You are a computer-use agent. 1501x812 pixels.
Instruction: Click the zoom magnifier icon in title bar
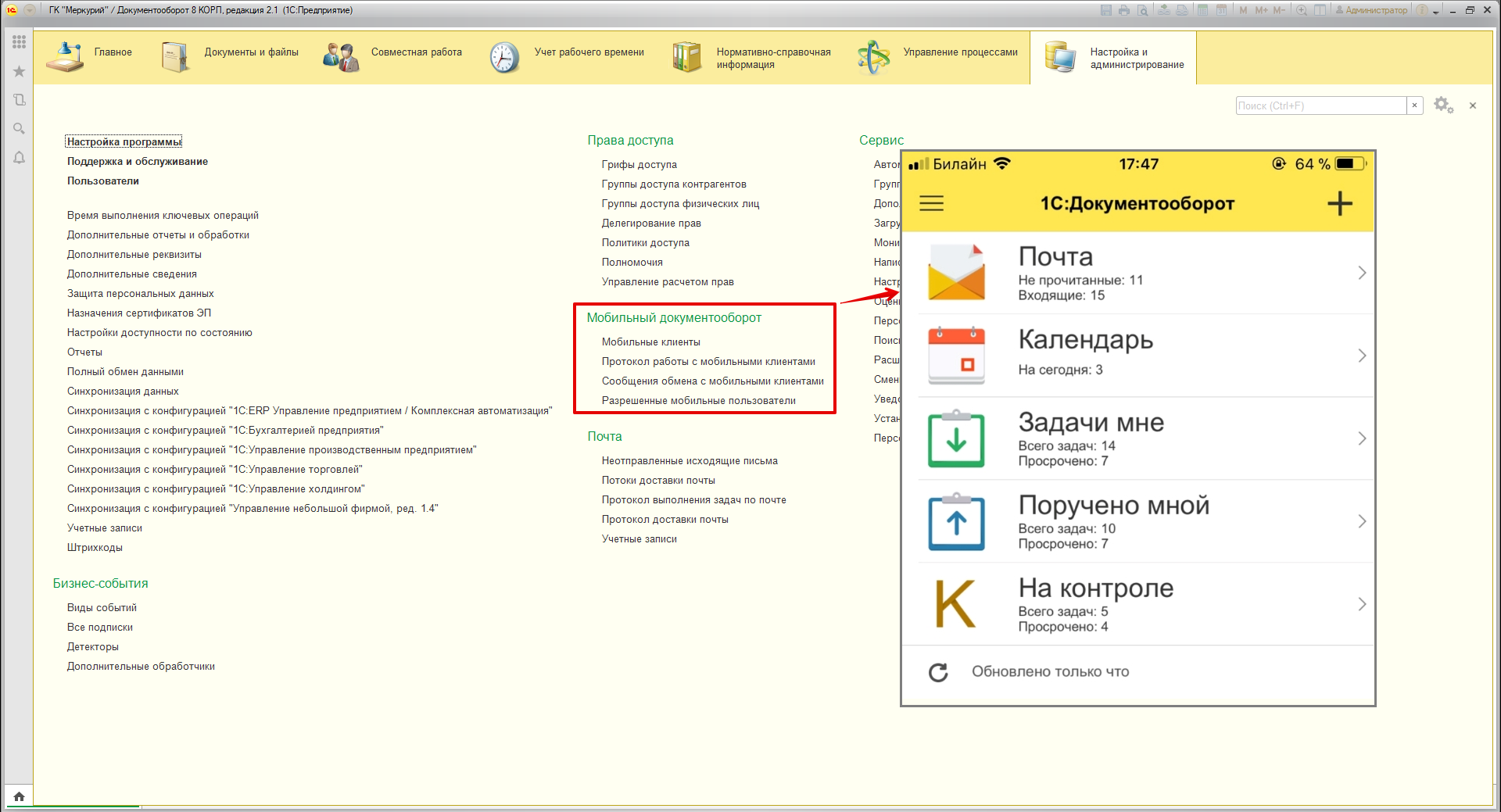click(1302, 10)
